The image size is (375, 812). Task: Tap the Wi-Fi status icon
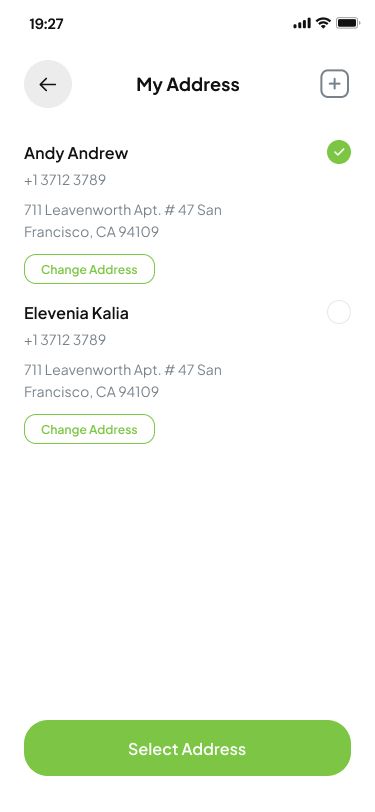click(323, 23)
